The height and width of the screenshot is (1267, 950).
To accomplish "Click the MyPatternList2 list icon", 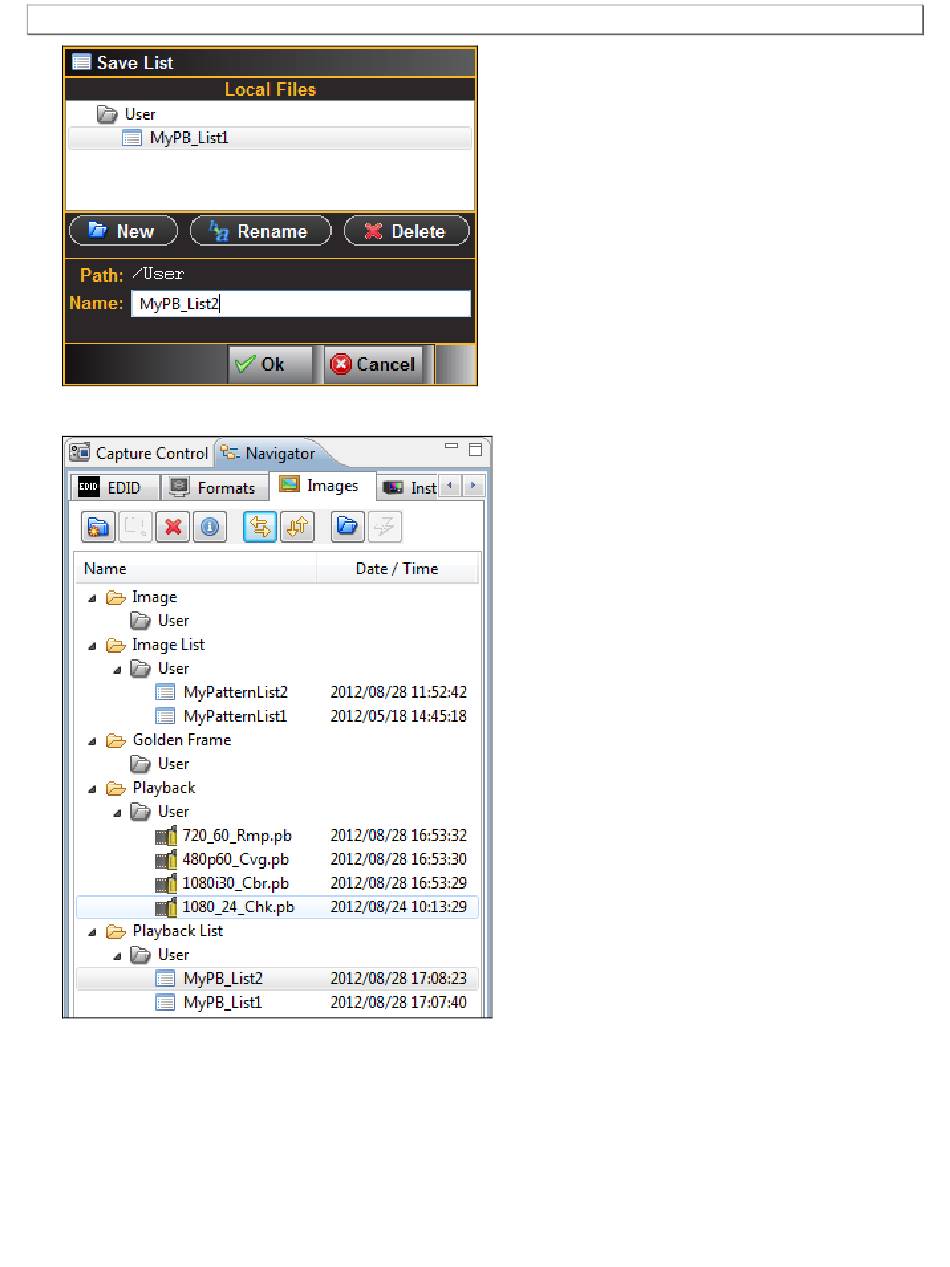I will point(166,692).
